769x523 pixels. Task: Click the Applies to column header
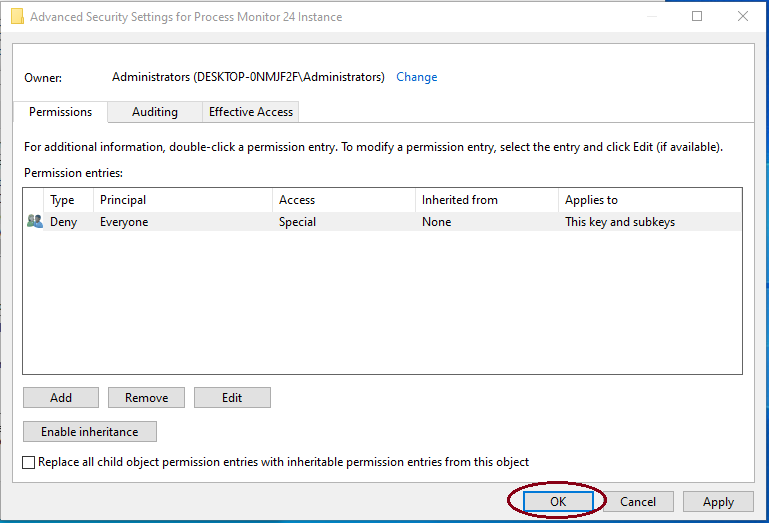click(x=591, y=200)
